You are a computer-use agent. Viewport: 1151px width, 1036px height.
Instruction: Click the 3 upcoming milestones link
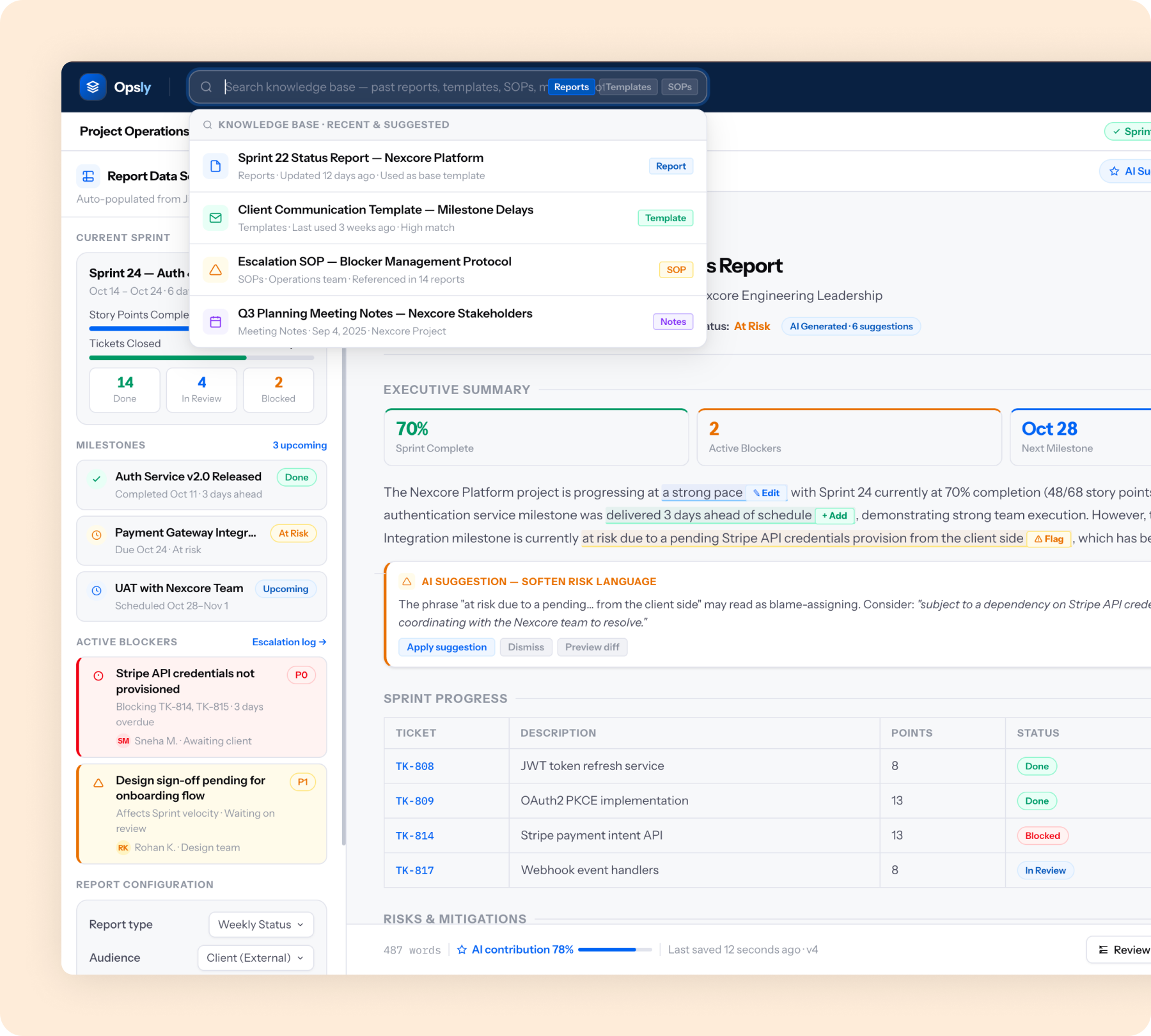coord(299,445)
